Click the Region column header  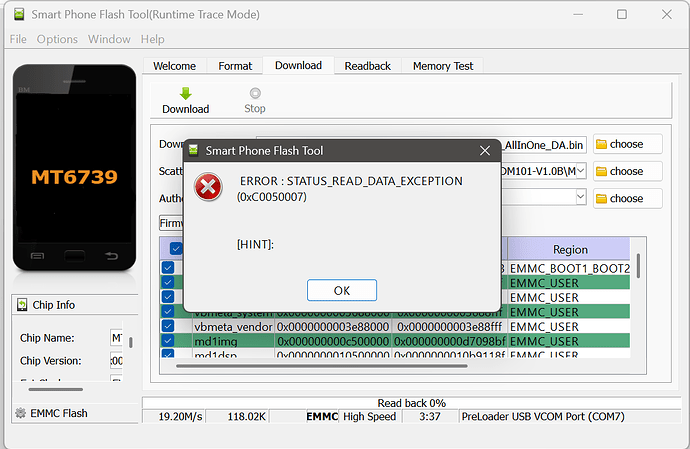coord(570,249)
